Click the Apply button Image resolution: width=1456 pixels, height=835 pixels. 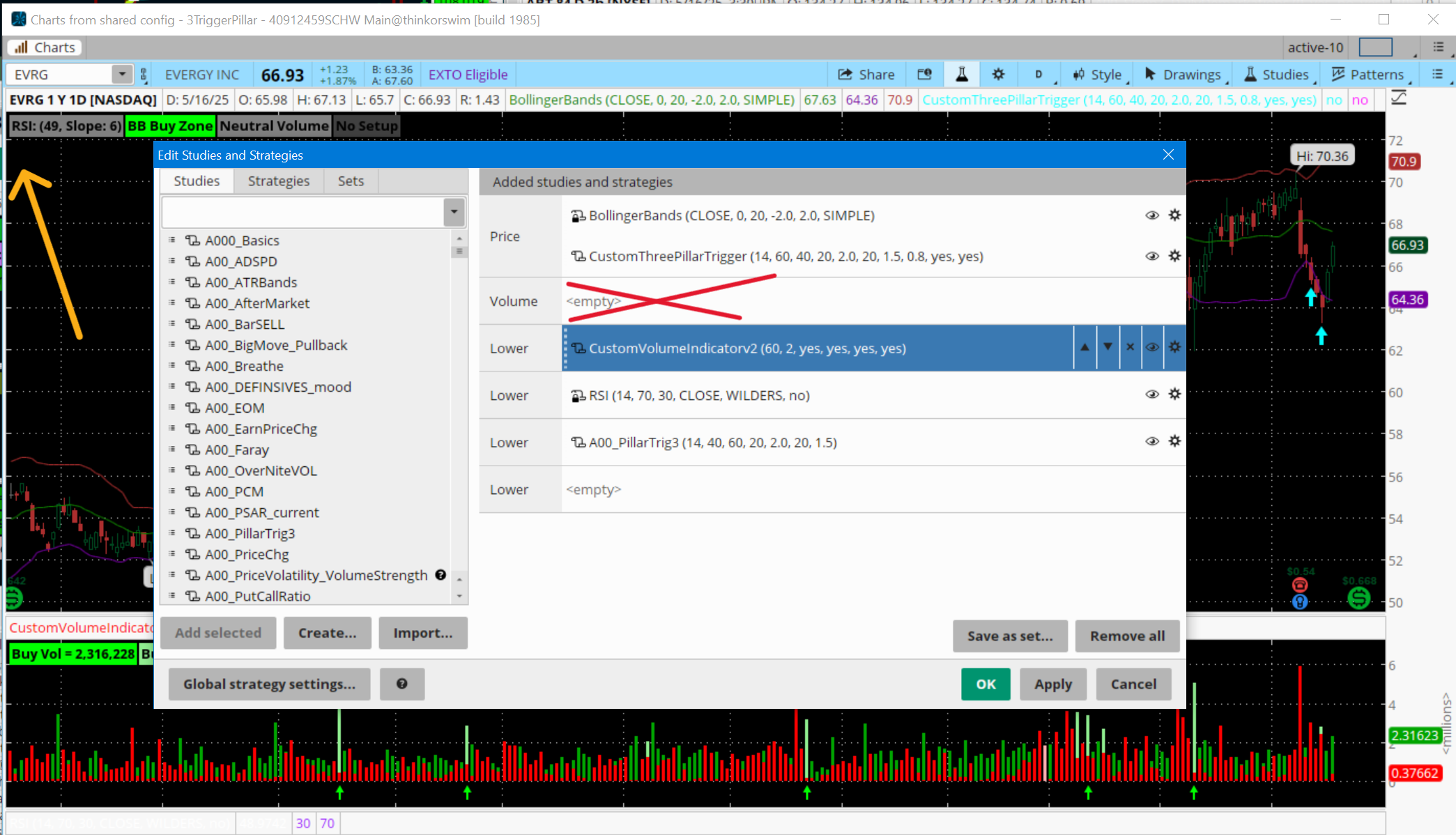tap(1053, 684)
